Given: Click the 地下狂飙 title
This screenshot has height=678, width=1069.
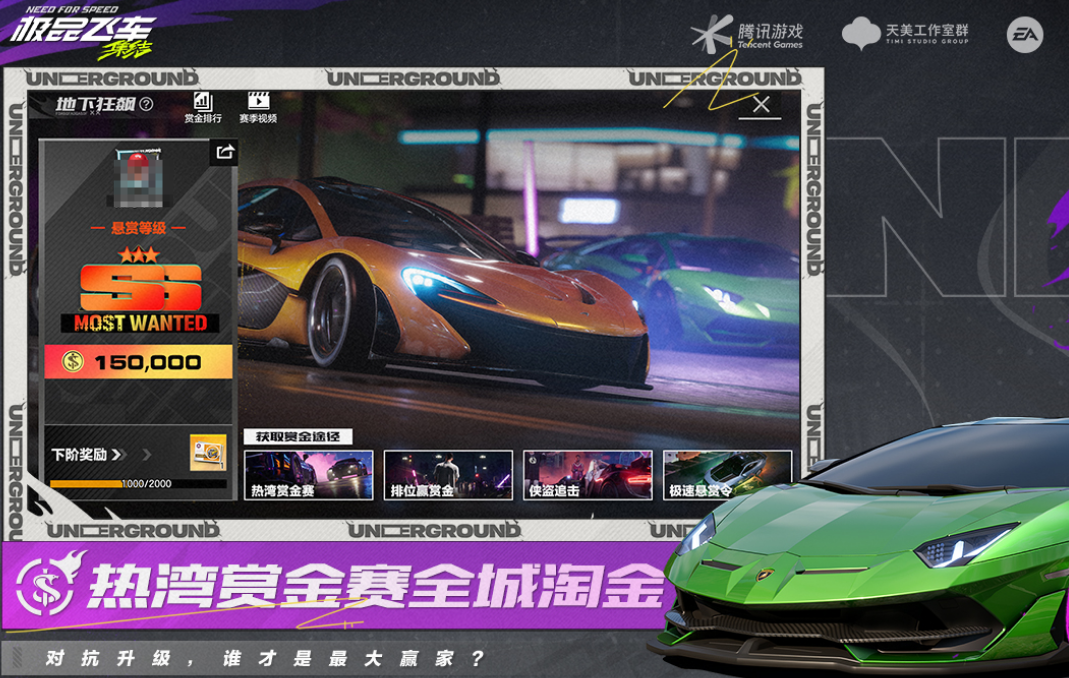Looking at the screenshot, I should click(95, 104).
